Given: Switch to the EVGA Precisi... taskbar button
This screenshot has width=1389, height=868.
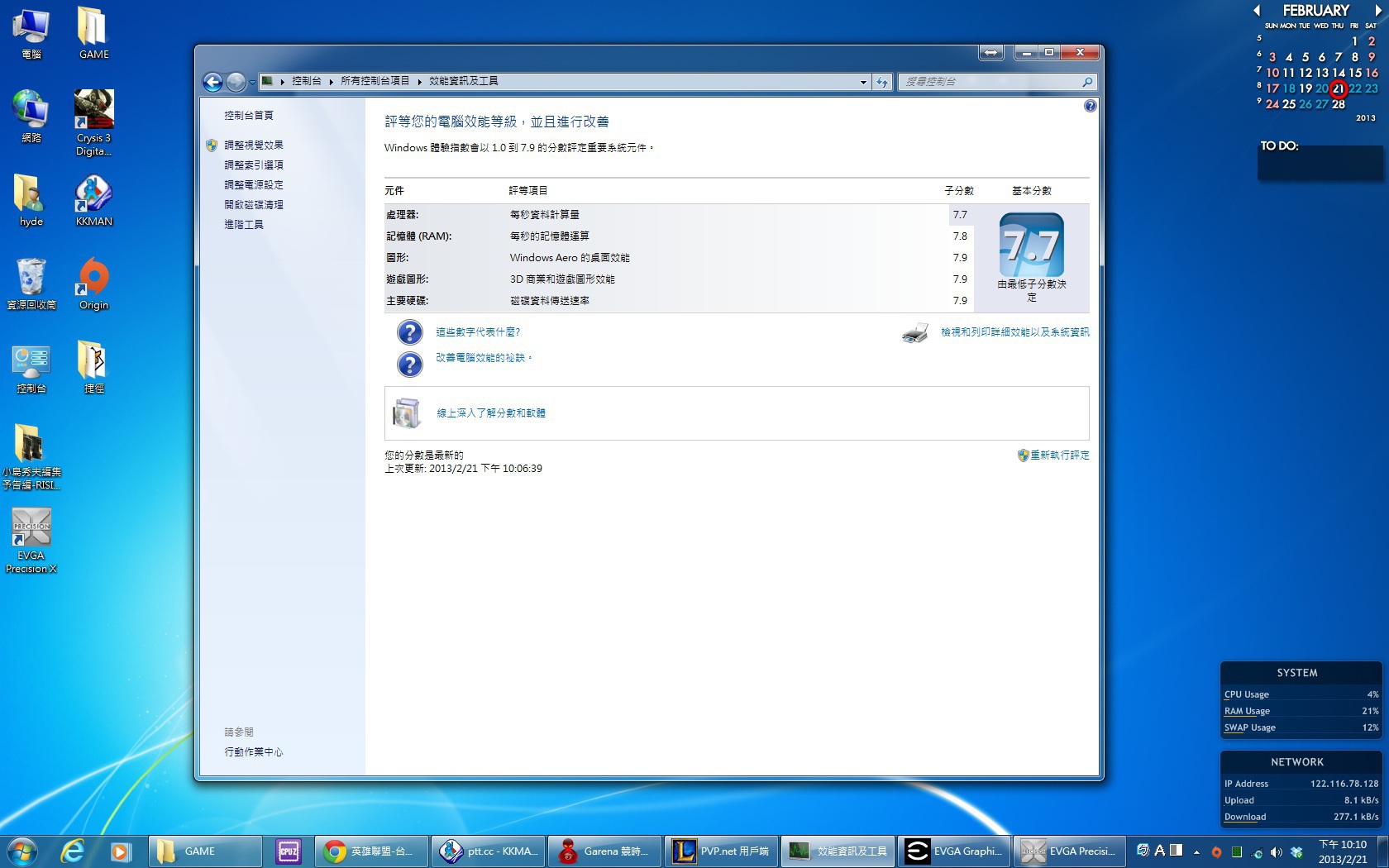Looking at the screenshot, I should click(x=1069, y=851).
